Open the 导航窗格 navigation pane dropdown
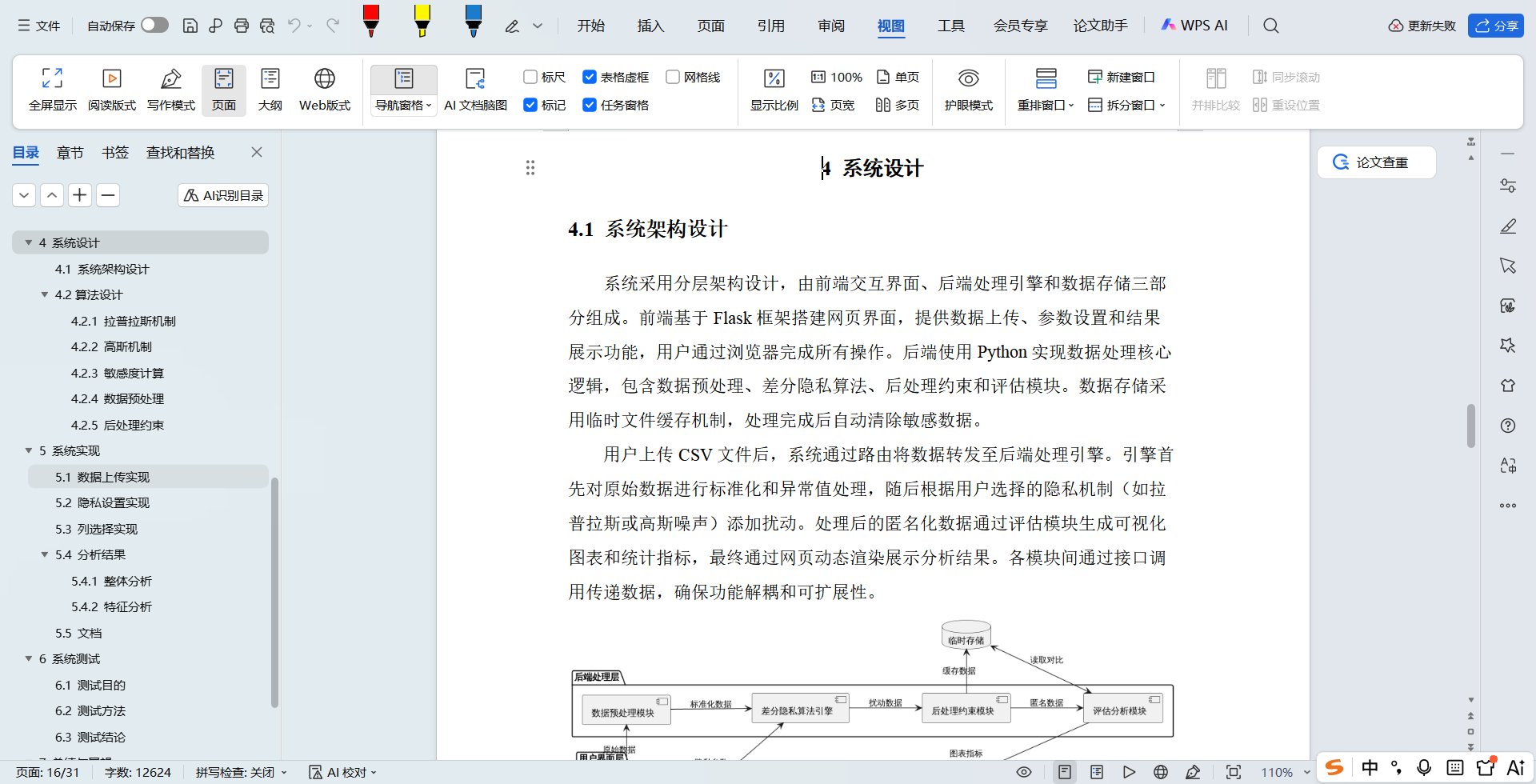 (x=404, y=105)
